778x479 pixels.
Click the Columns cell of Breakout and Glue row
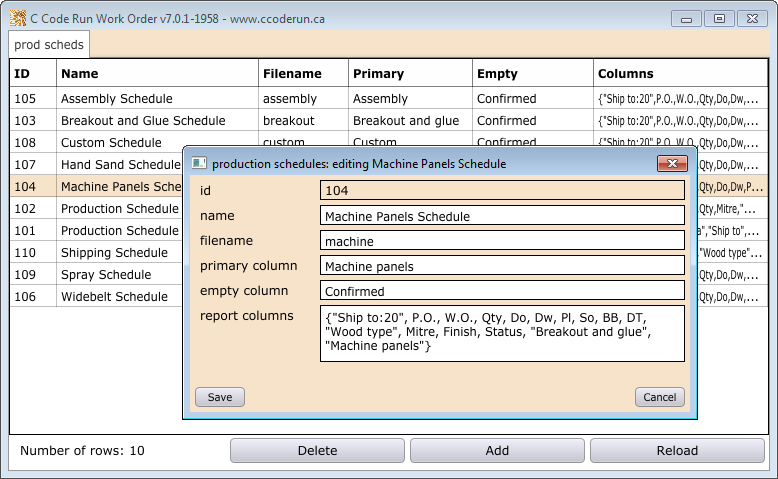click(680, 121)
